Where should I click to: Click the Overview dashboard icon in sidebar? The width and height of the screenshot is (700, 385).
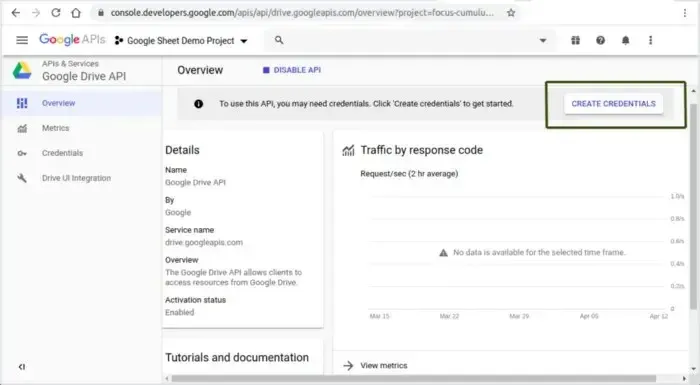point(22,103)
